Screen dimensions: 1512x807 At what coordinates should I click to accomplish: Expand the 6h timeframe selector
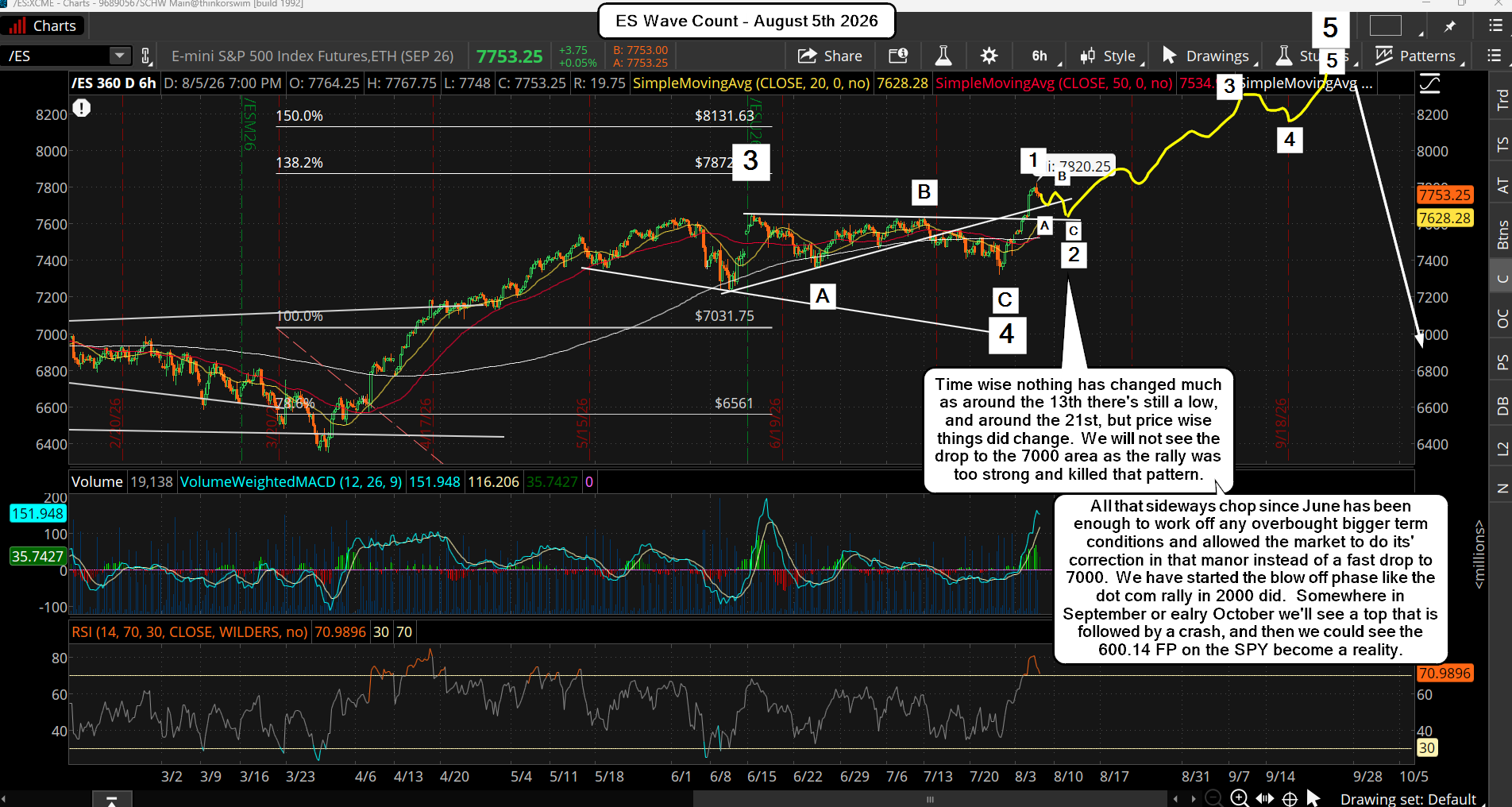pyautogui.click(x=1039, y=56)
